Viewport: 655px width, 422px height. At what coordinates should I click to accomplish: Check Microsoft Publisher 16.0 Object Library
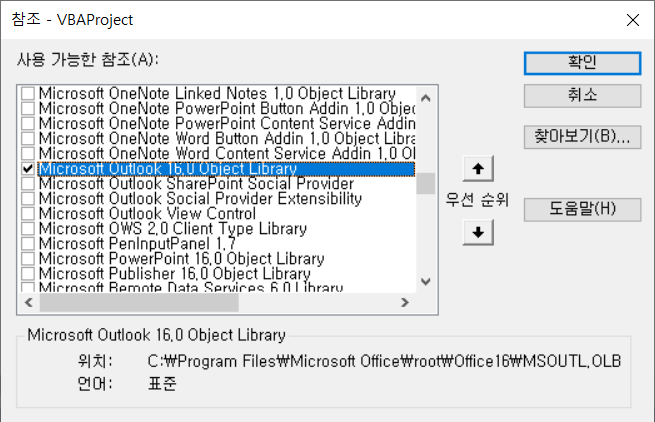pyautogui.click(x=28, y=274)
